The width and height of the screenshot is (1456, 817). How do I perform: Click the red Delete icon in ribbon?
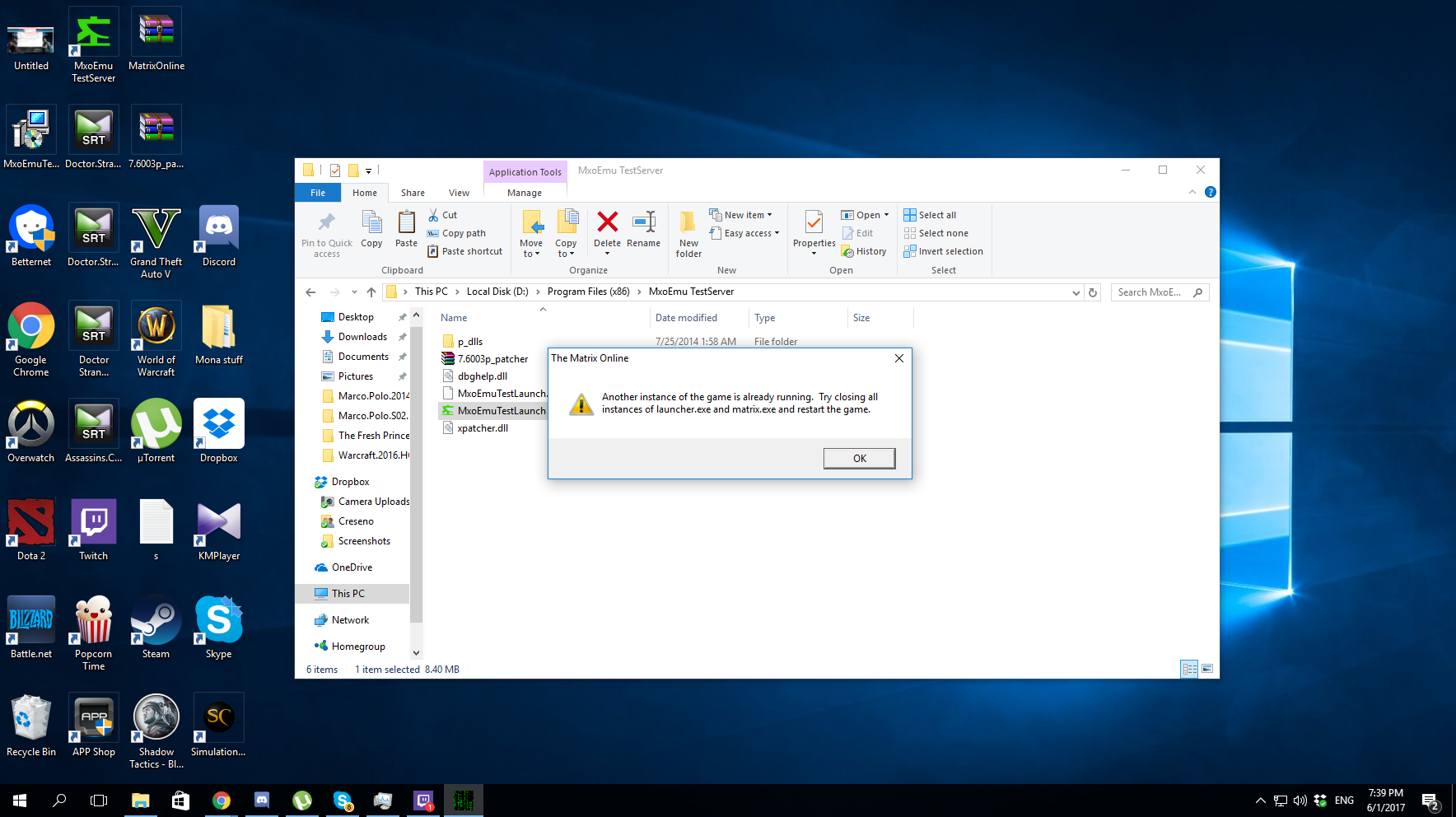tap(607, 223)
